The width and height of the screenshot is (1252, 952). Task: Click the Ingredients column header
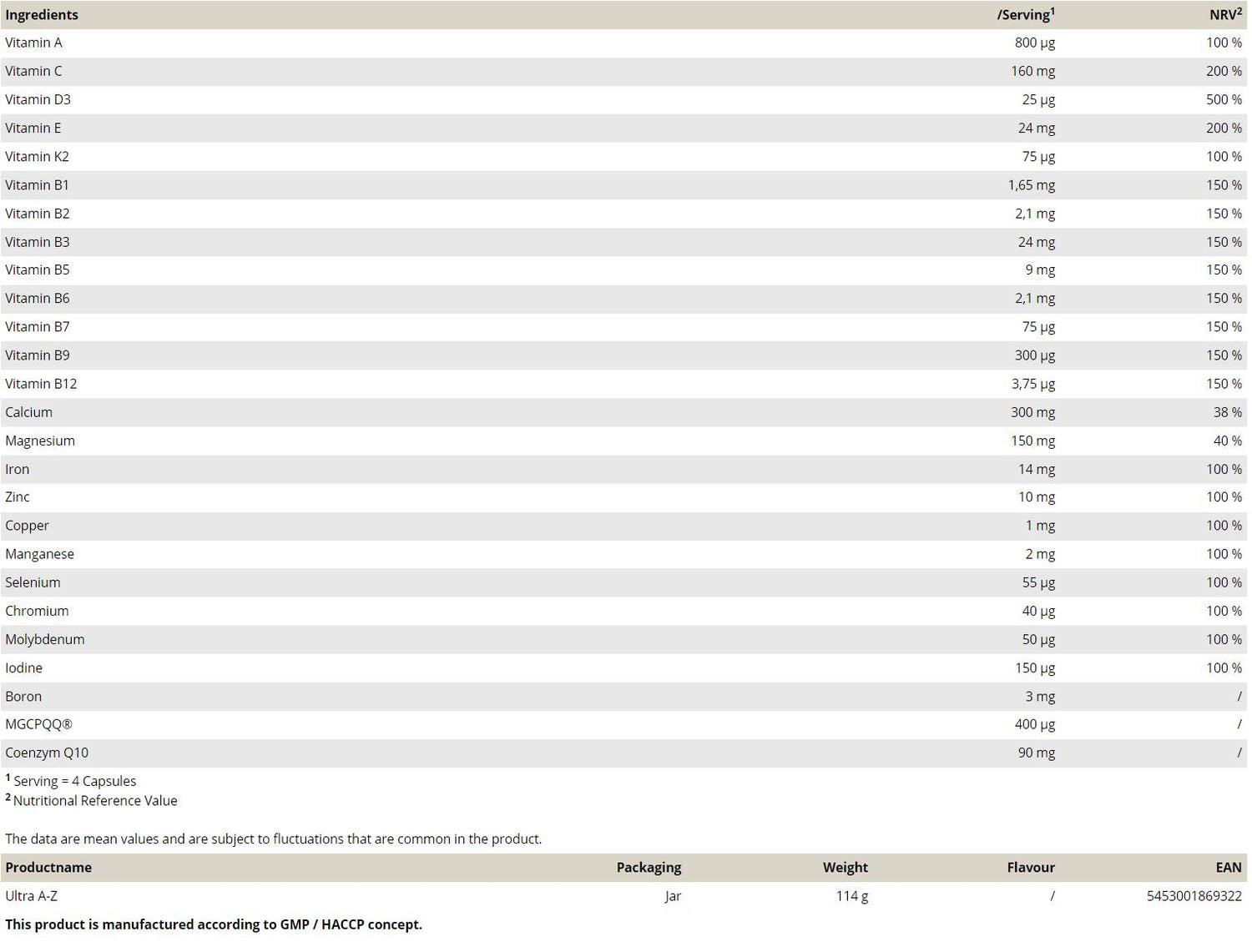point(42,15)
